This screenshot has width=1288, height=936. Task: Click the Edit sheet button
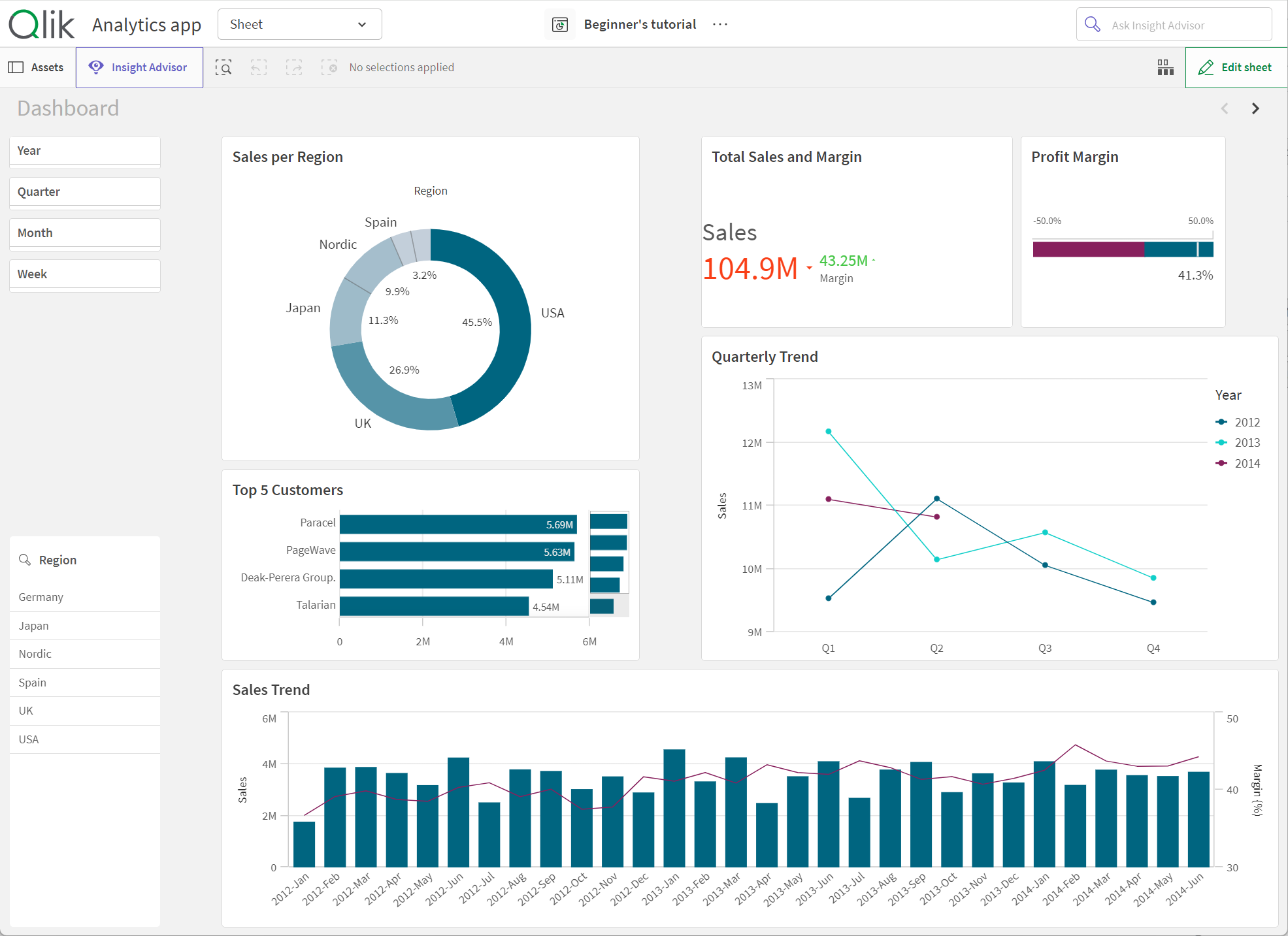[x=1236, y=67]
